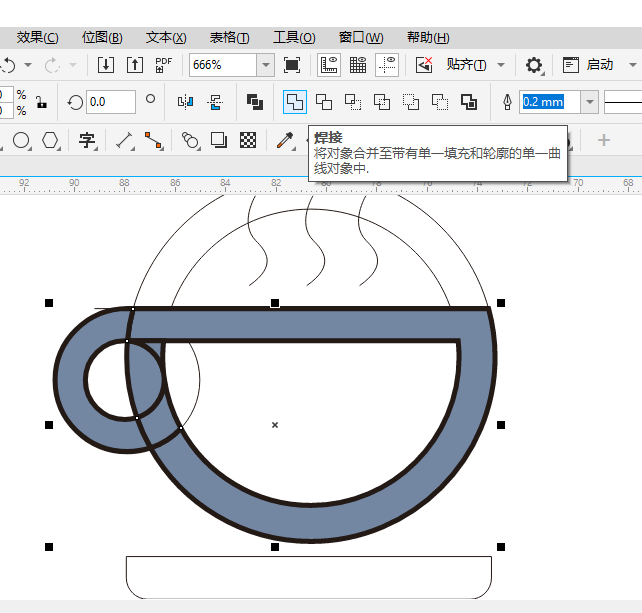This screenshot has height=613, width=642.
Task: Open the zoom level 666% dropdown
Action: click(x=265, y=65)
